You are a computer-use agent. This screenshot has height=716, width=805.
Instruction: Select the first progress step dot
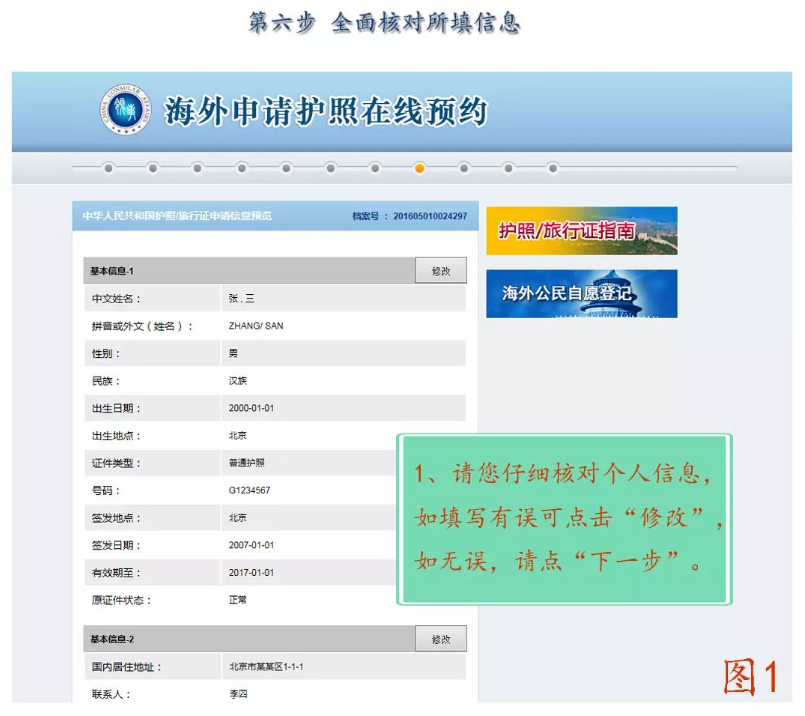coord(109,168)
